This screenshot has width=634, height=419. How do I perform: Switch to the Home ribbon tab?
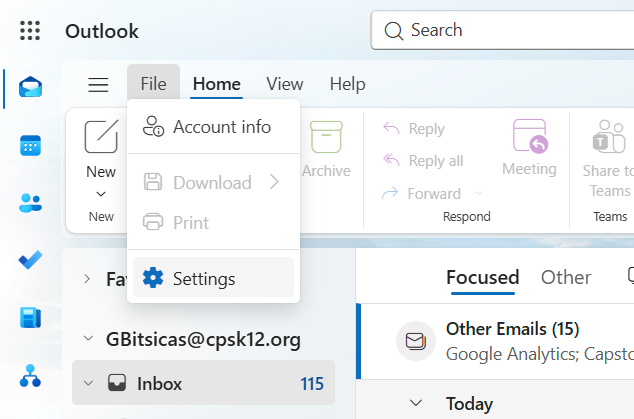217,84
